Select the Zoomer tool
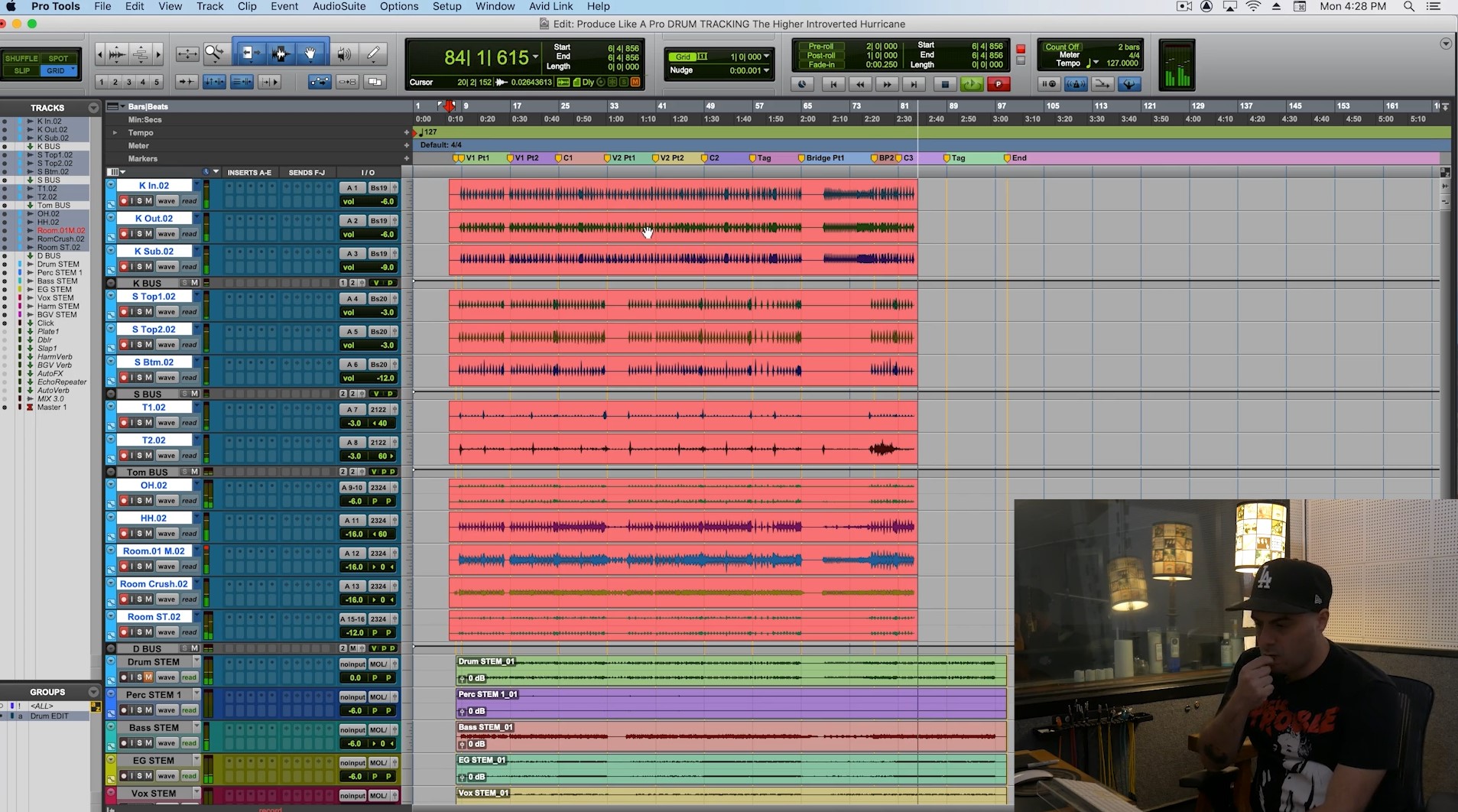This screenshot has width=1458, height=812. (x=215, y=54)
